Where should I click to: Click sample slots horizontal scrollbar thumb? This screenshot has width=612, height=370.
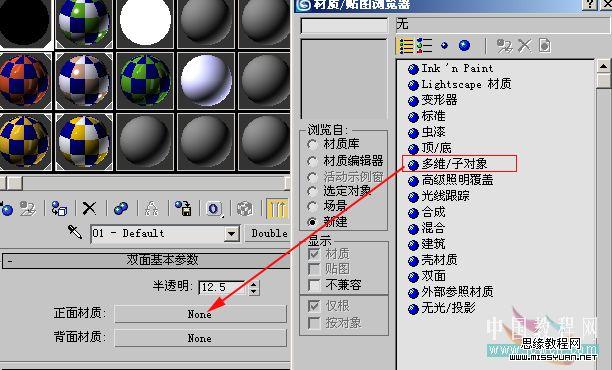[x=15, y=183]
